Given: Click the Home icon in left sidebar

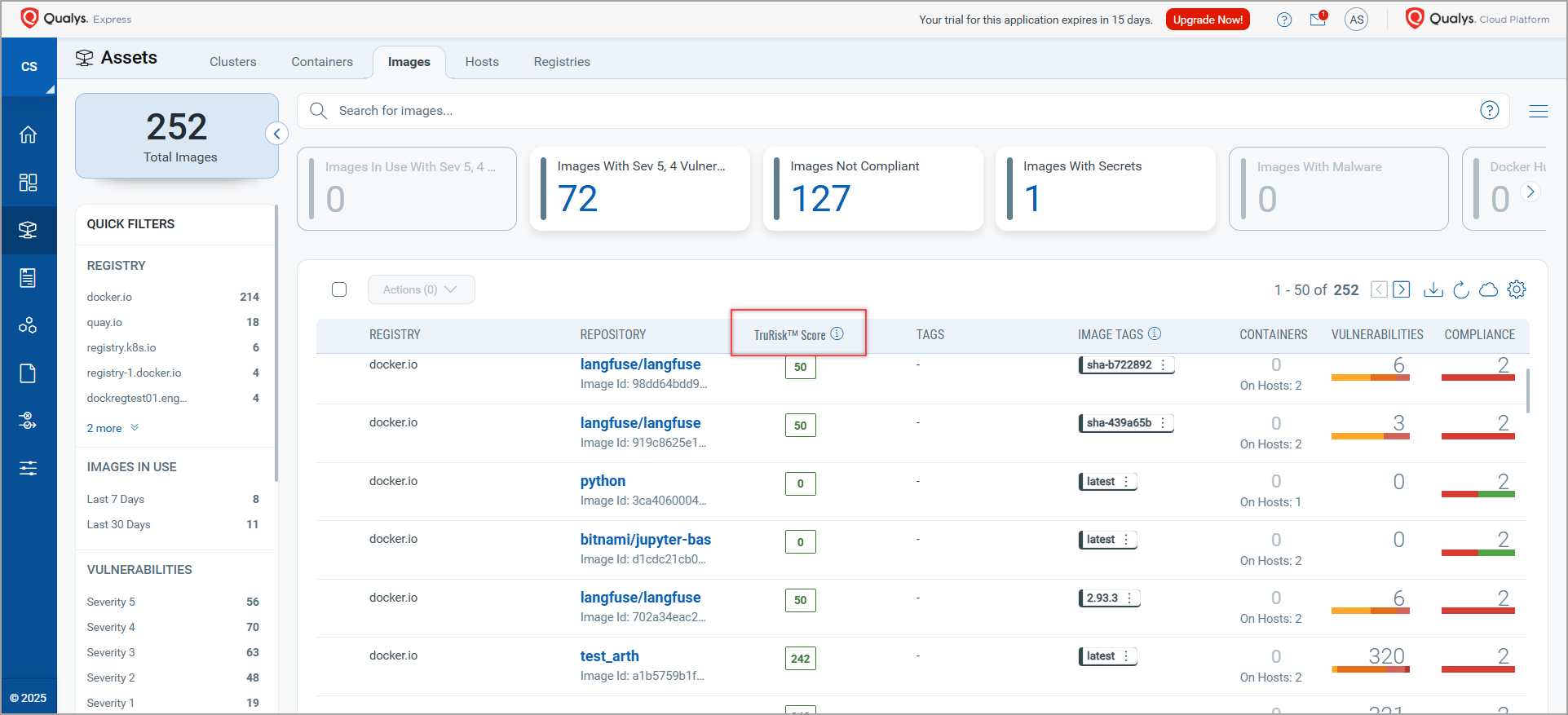Looking at the screenshot, I should pyautogui.click(x=29, y=135).
